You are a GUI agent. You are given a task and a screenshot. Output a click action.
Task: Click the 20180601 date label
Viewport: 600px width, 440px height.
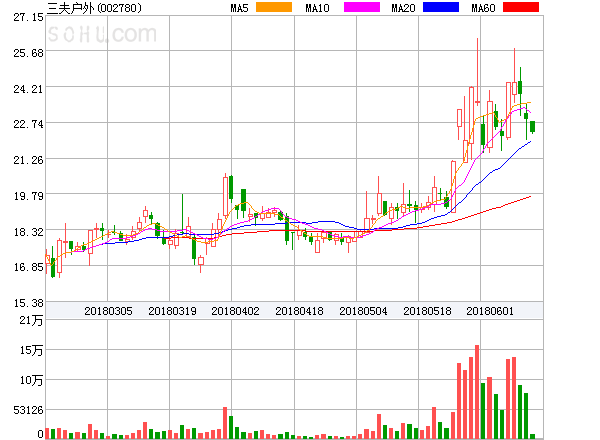[x=490, y=311]
